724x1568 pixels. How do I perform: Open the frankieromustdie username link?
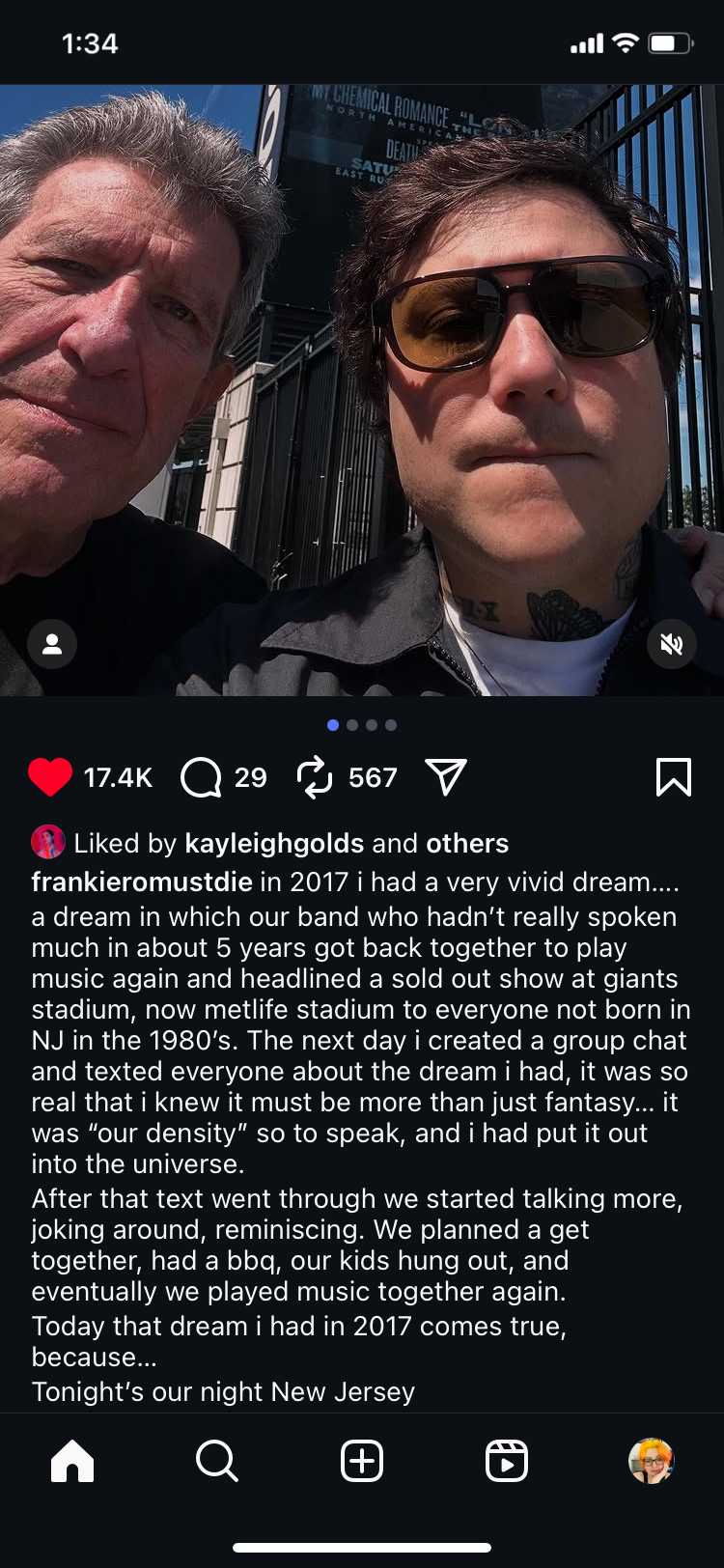pos(142,882)
